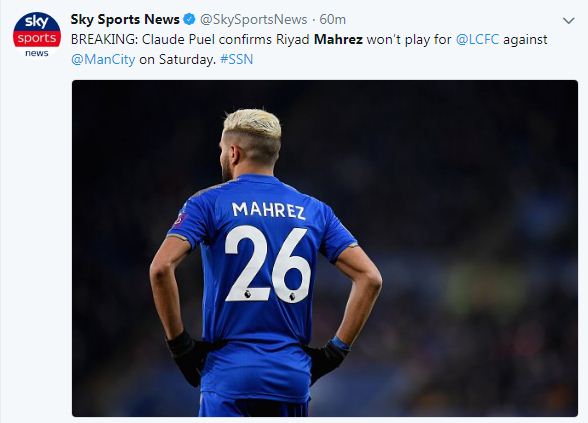
Task: Click the 'news' label under the logo
Action: point(37,53)
